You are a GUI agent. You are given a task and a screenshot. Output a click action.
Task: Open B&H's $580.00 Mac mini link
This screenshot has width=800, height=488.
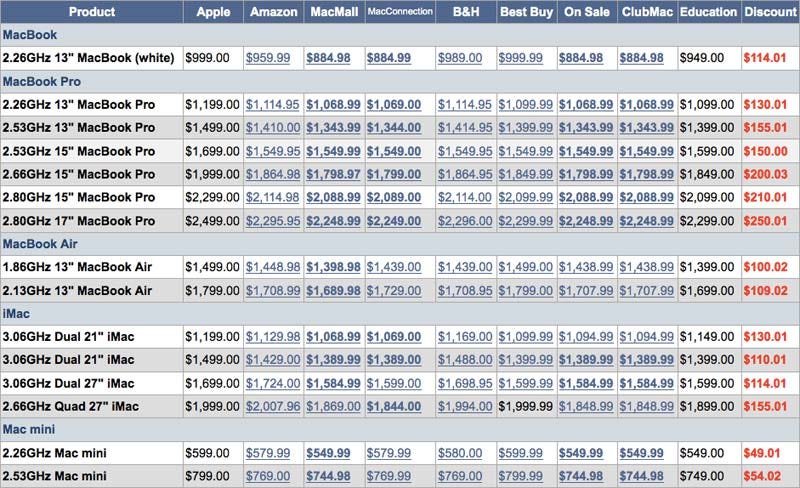[x=460, y=453]
